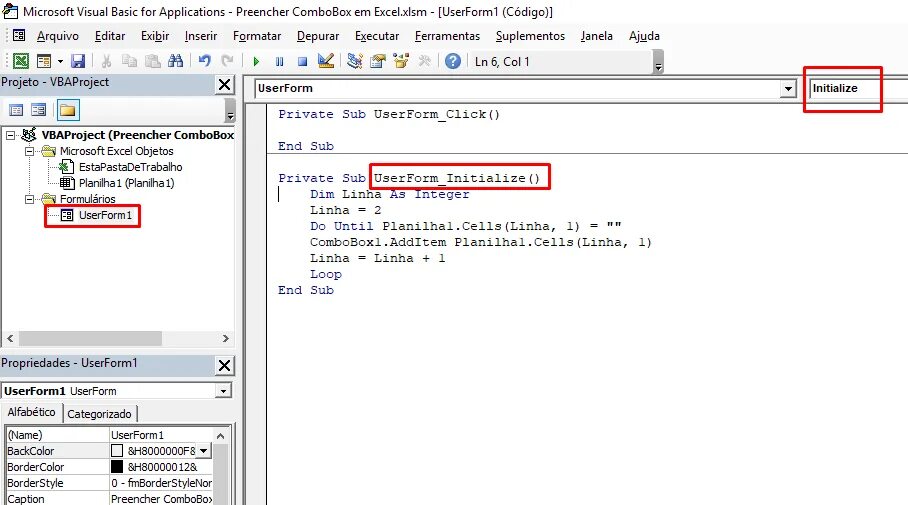The height and width of the screenshot is (505, 908).
Task: Click properties list scroll up arrow
Action: pos(221,436)
